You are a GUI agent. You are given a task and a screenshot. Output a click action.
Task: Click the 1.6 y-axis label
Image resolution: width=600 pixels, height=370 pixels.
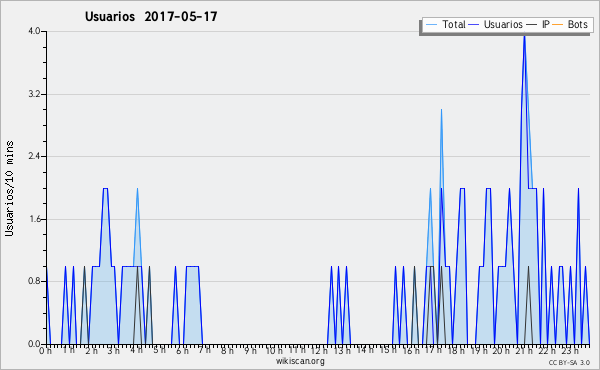pos(34,219)
